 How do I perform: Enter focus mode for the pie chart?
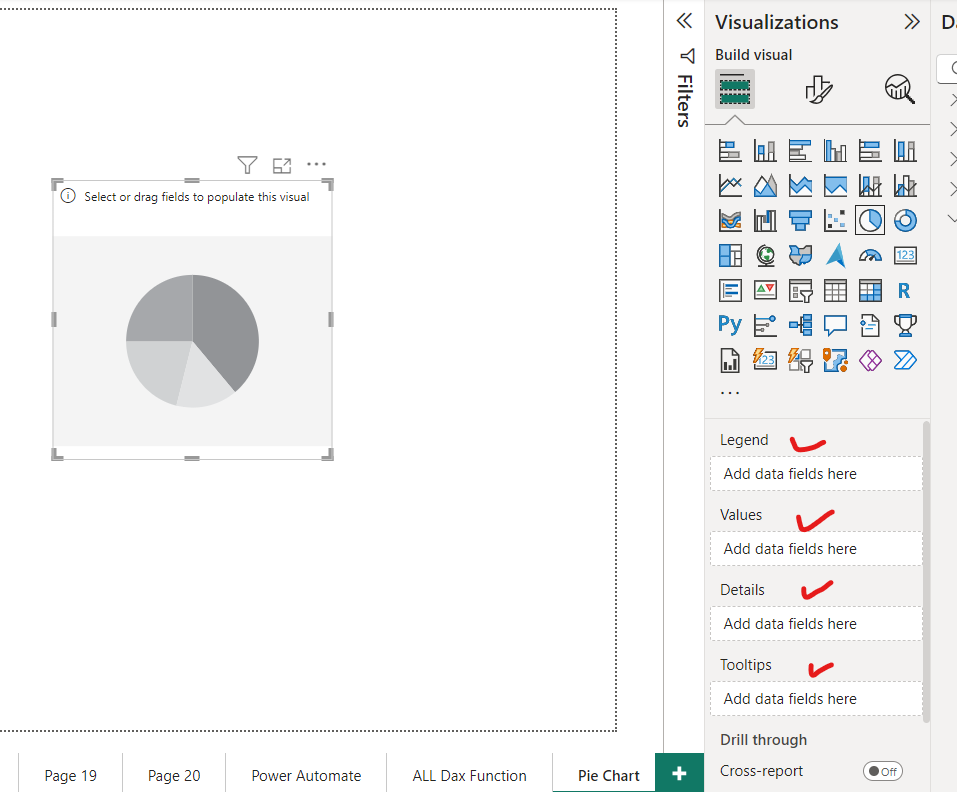tap(281, 164)
